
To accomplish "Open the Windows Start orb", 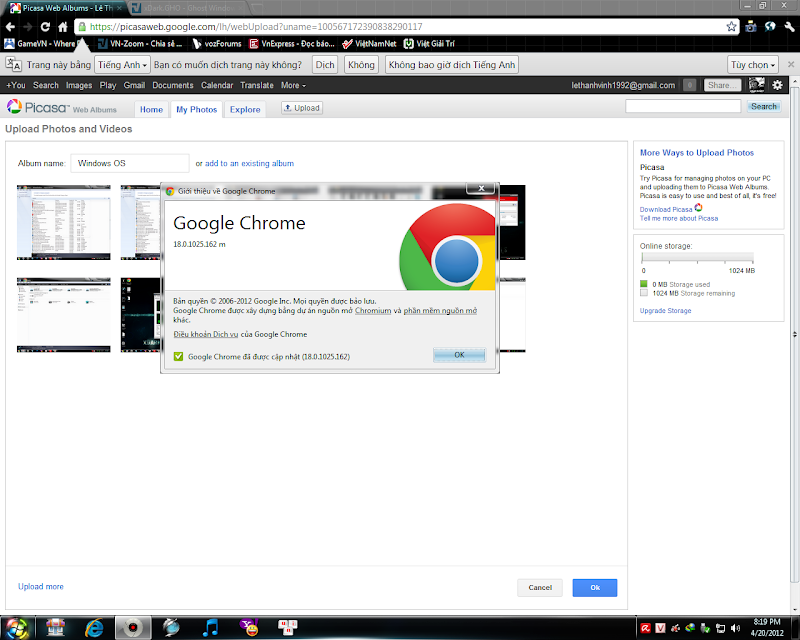I will pos(17,627).
